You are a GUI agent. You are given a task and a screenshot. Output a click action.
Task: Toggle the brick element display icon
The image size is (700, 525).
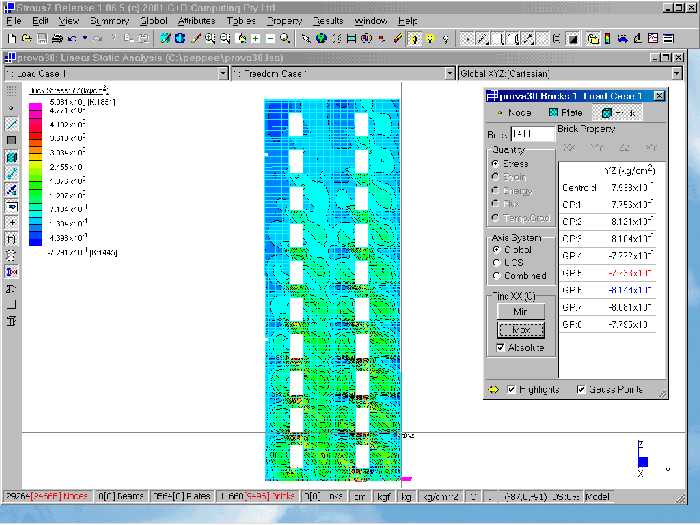click(11, 157)
